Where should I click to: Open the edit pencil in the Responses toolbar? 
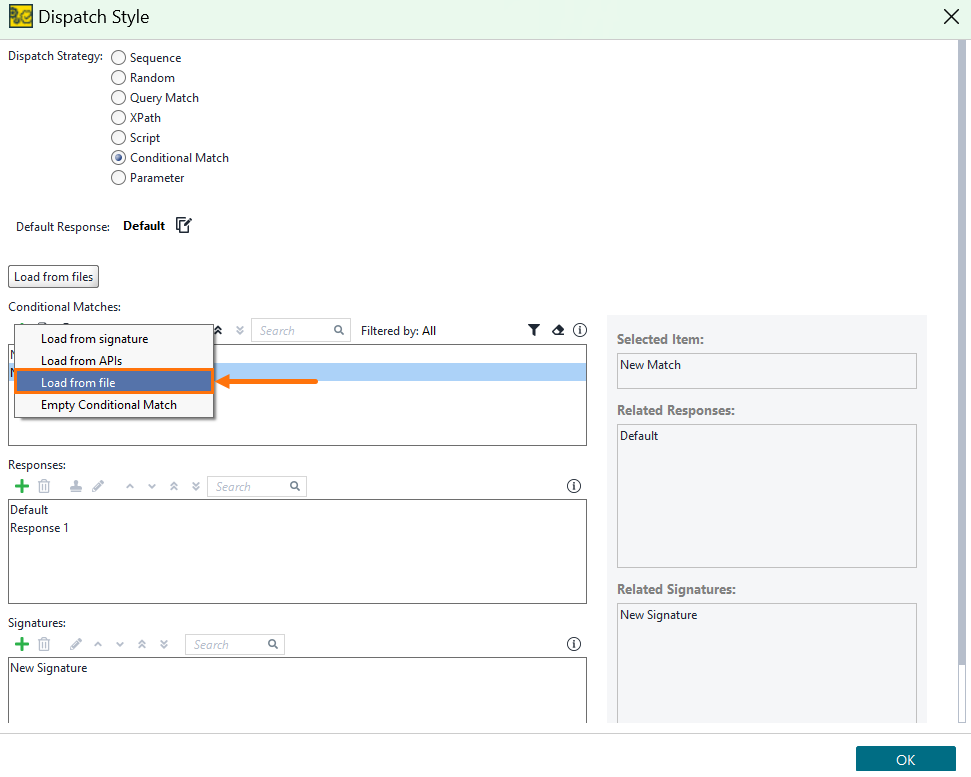97,486
